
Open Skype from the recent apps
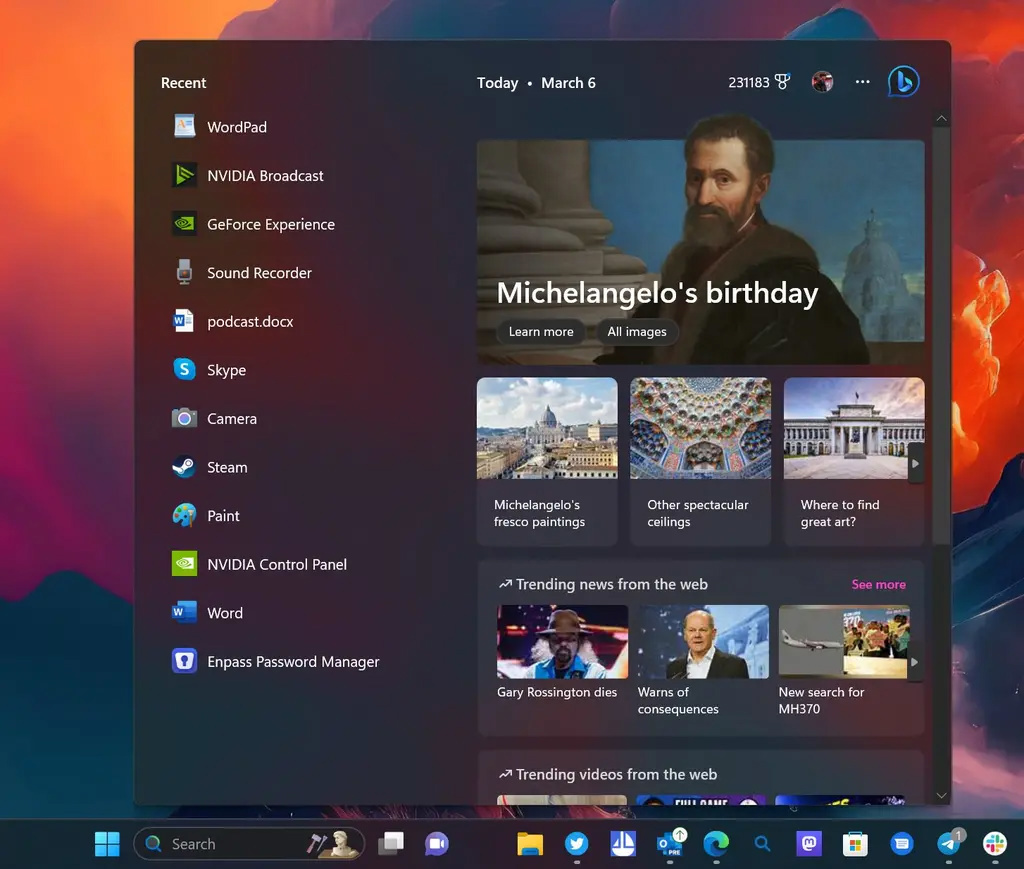click(226, 370)
